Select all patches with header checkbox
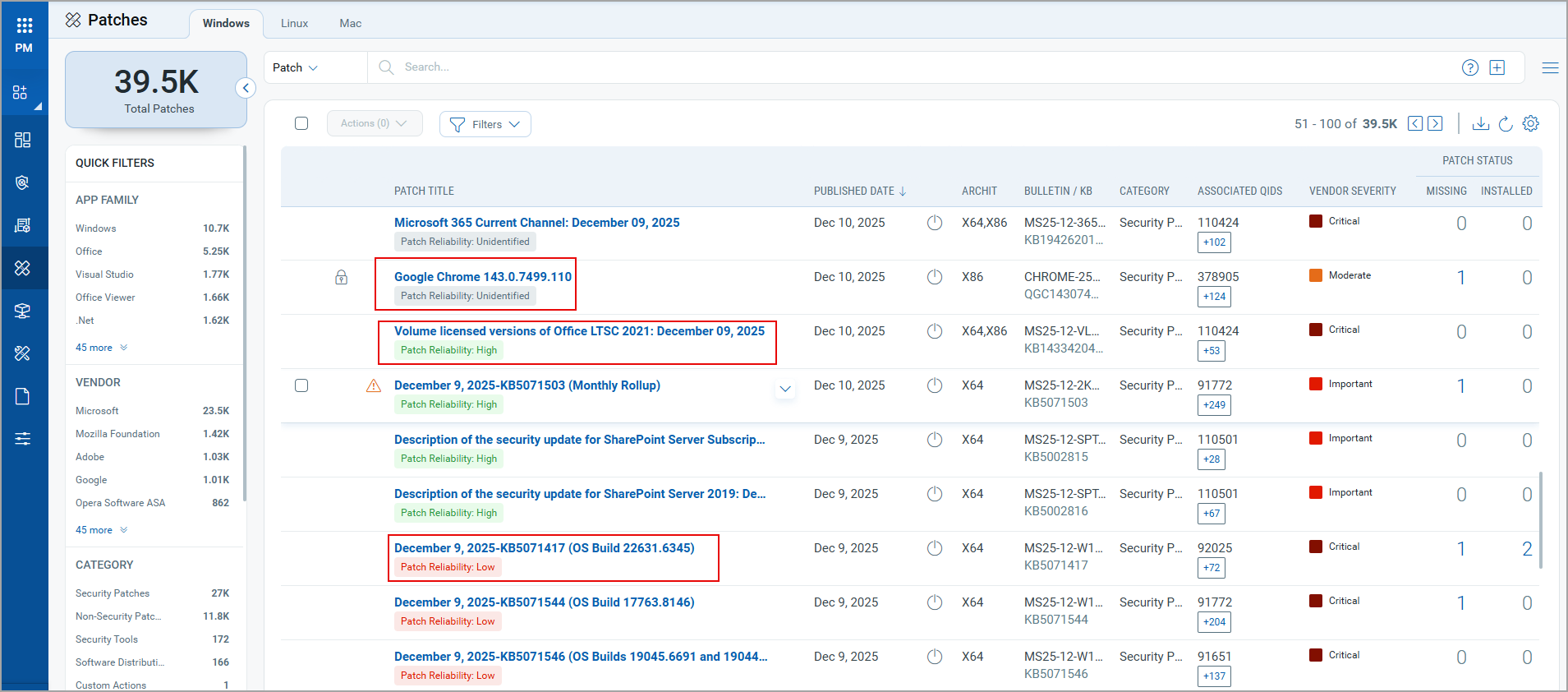 click(x=301, y=123)
